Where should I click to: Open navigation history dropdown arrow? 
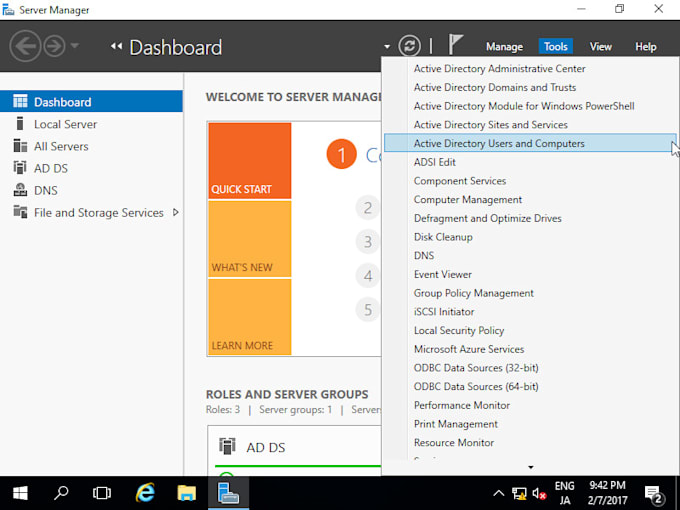pyautogui.click(x=75, y=46)
